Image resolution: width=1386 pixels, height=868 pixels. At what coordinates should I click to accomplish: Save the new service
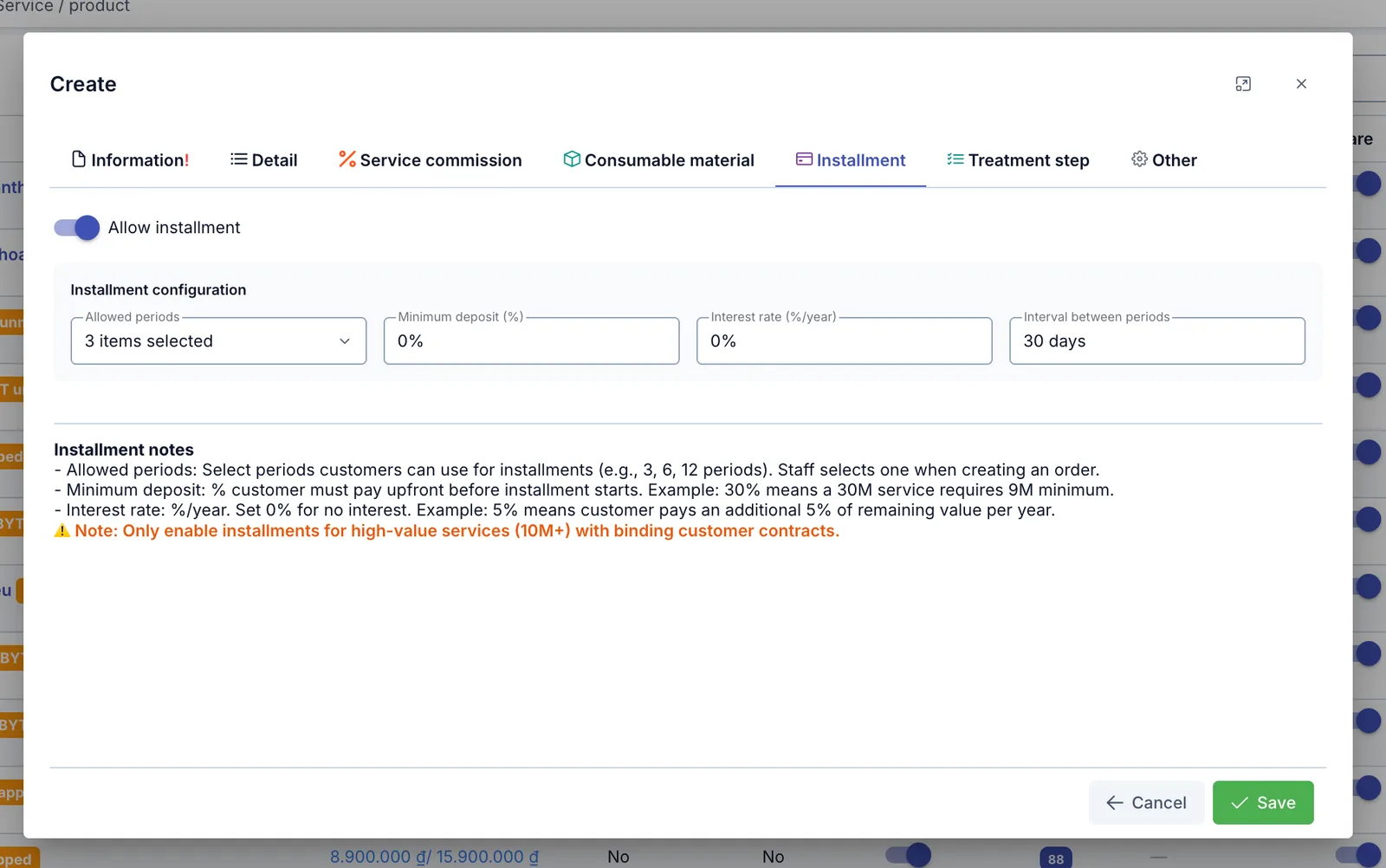coord(1263,803)
